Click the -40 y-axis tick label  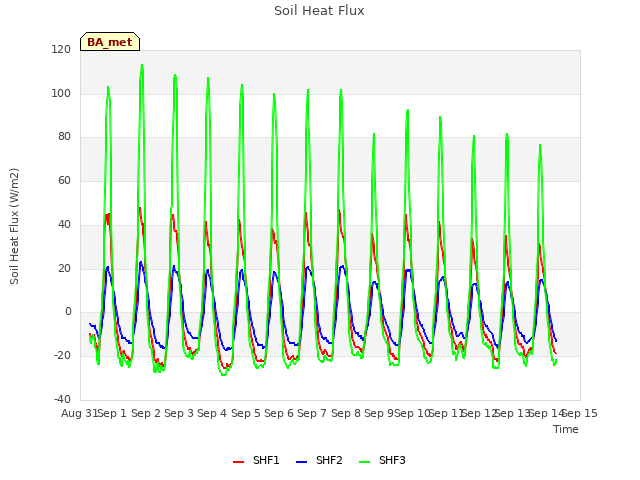click(62, 399)
